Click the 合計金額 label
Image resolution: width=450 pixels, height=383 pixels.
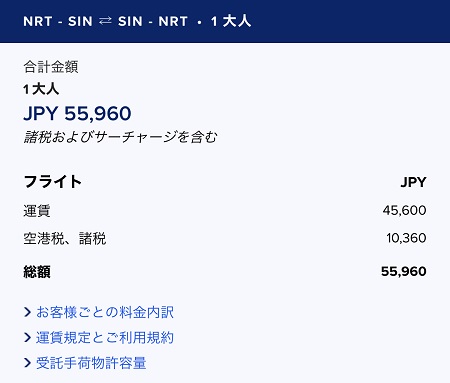coord(51,67)
